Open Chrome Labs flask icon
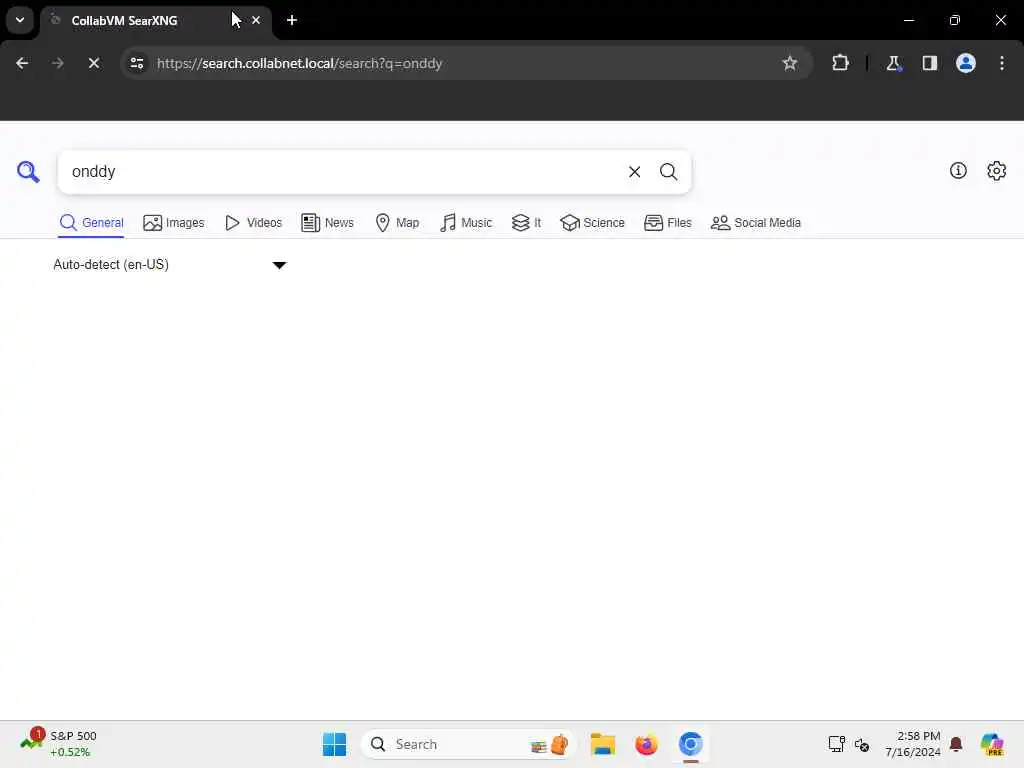1024x768 pixels. tap(893, 63)
